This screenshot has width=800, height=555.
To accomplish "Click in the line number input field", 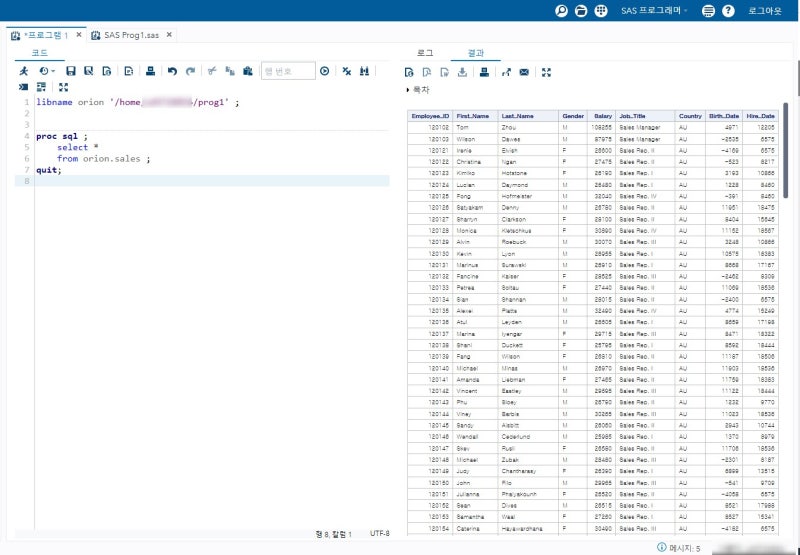I will 288,72.
